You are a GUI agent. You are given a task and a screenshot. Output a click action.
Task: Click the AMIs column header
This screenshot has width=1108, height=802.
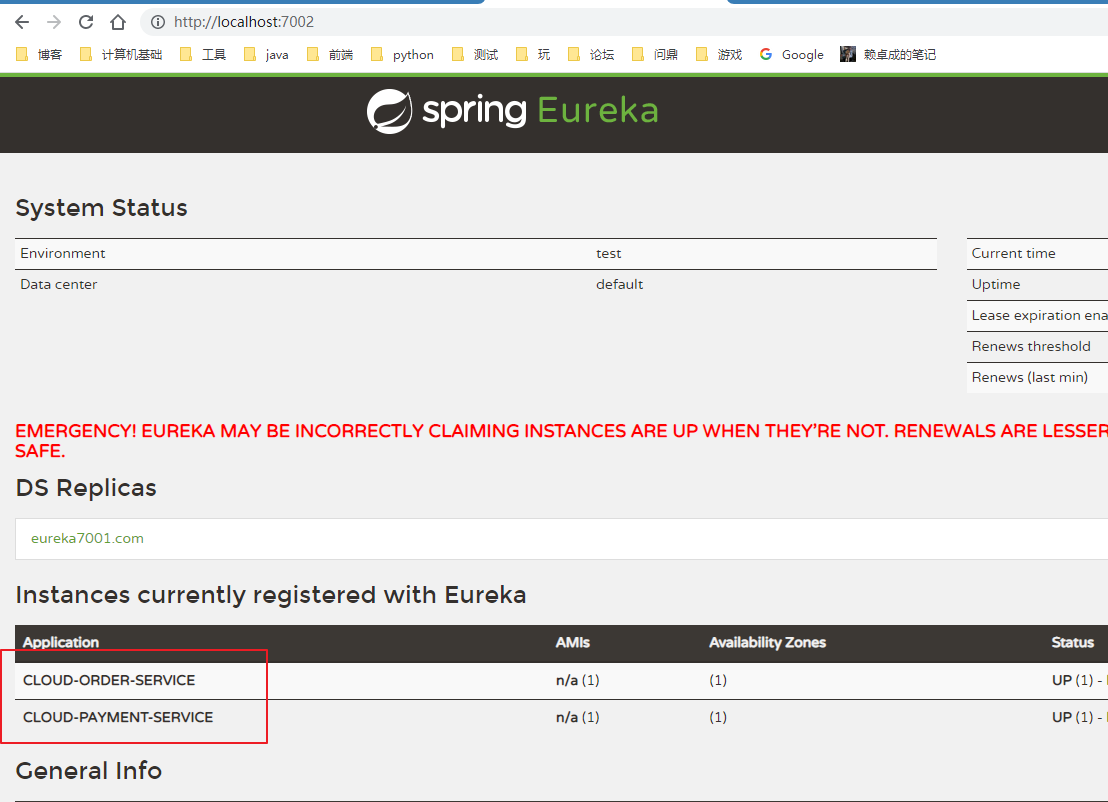pos(572,642)
